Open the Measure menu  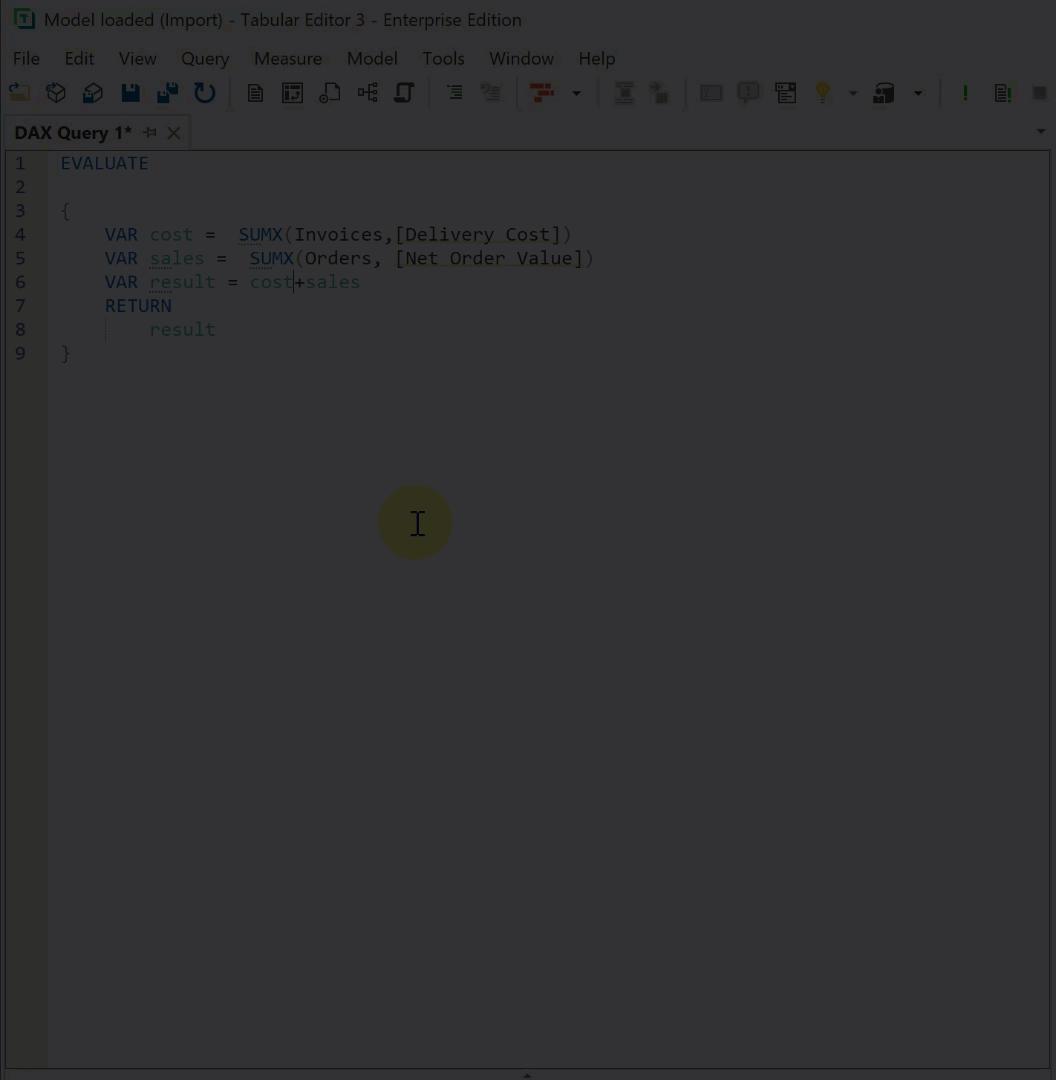287,58
